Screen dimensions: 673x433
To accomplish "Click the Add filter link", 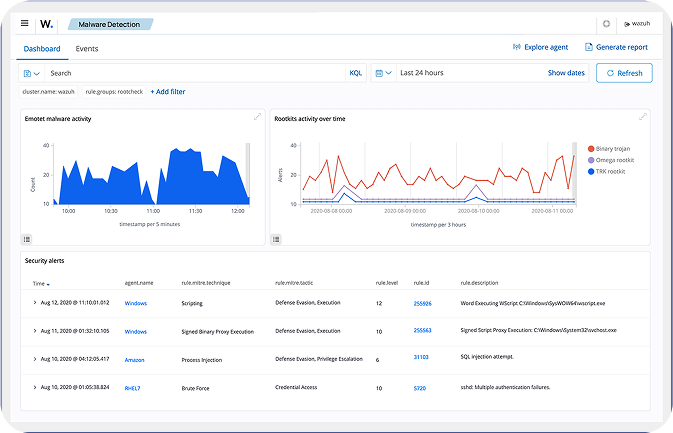I will pyautogui.click(x=168, y=92).
